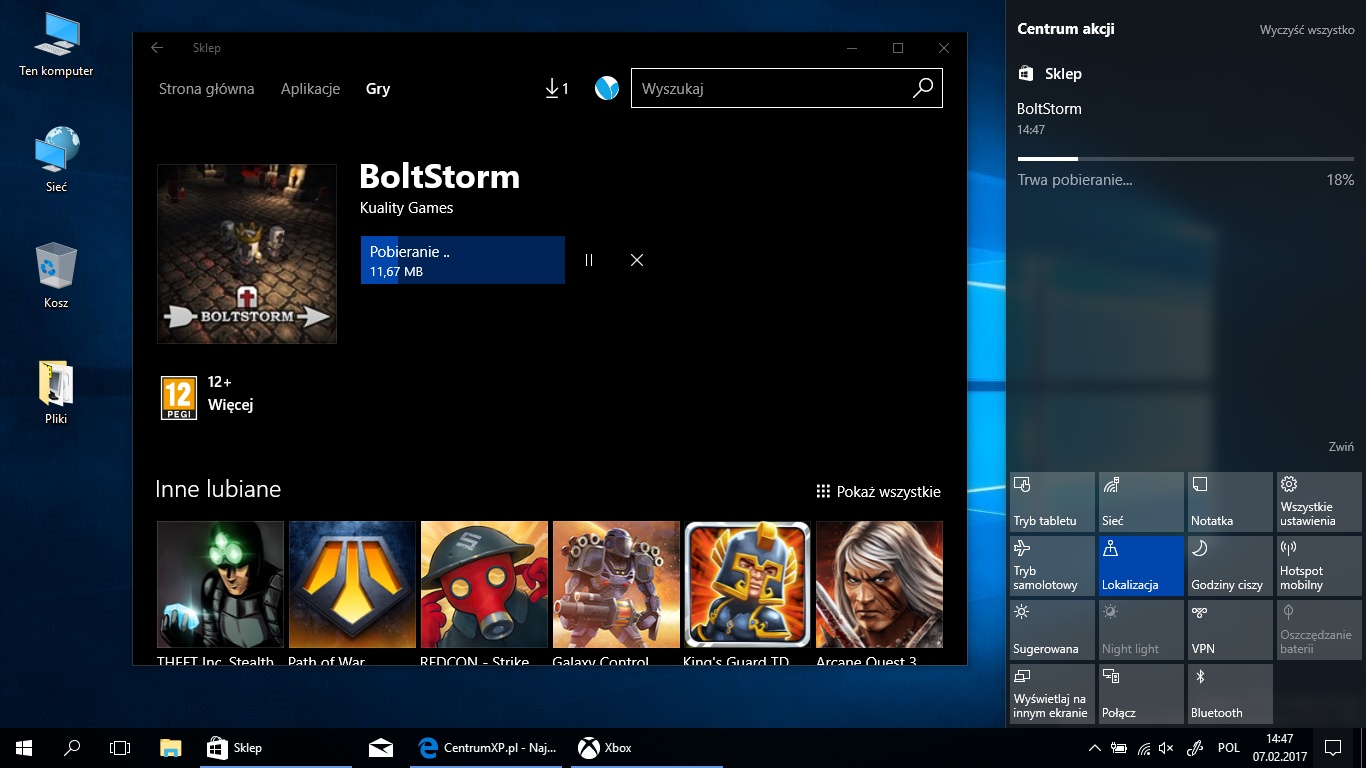Image resolution: width=1366 pixels, height=768 pixels.
Task: Pause the BoltStorm download
Action: click(x=589, y=260)
